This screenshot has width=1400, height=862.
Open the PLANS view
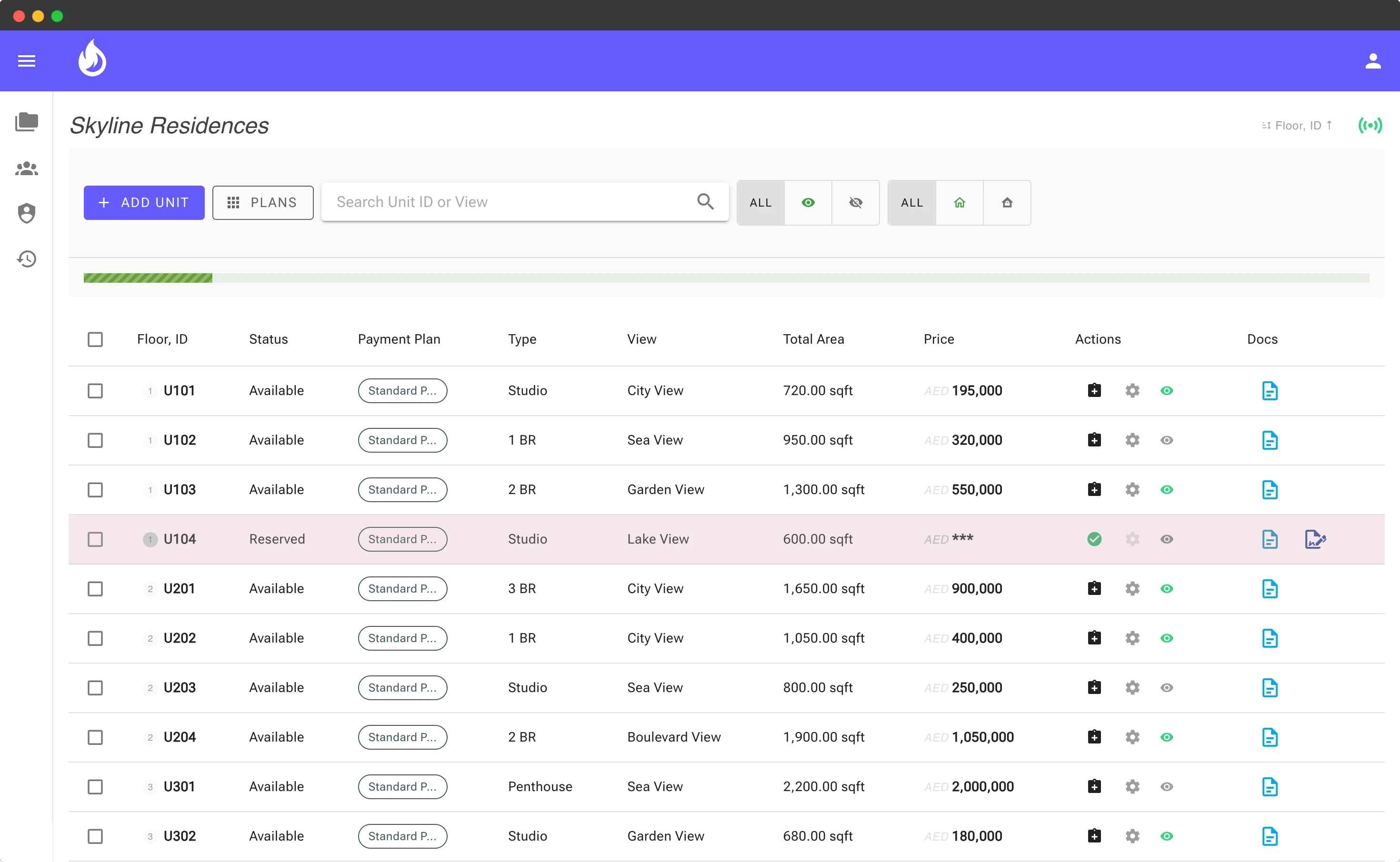coord(263,202)
